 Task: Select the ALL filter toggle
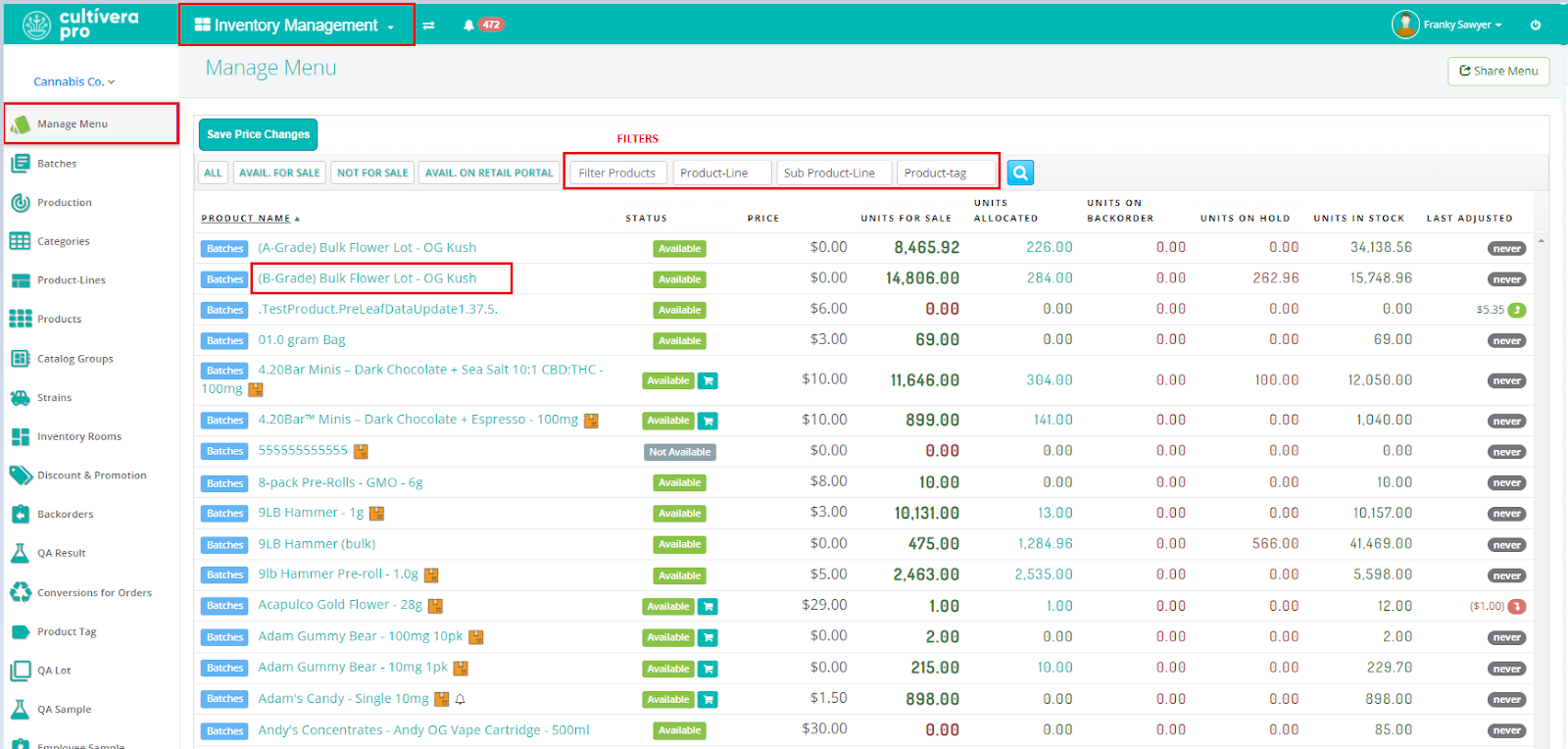[x=213, y=173]
